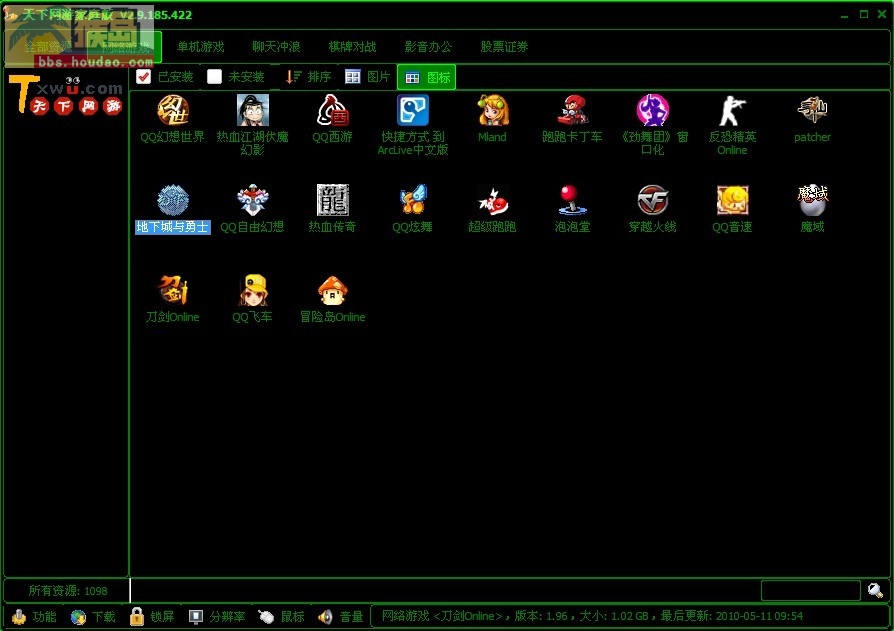Click the 刀剑Online version status text
894x631 pixels.
tap(592, 616)
